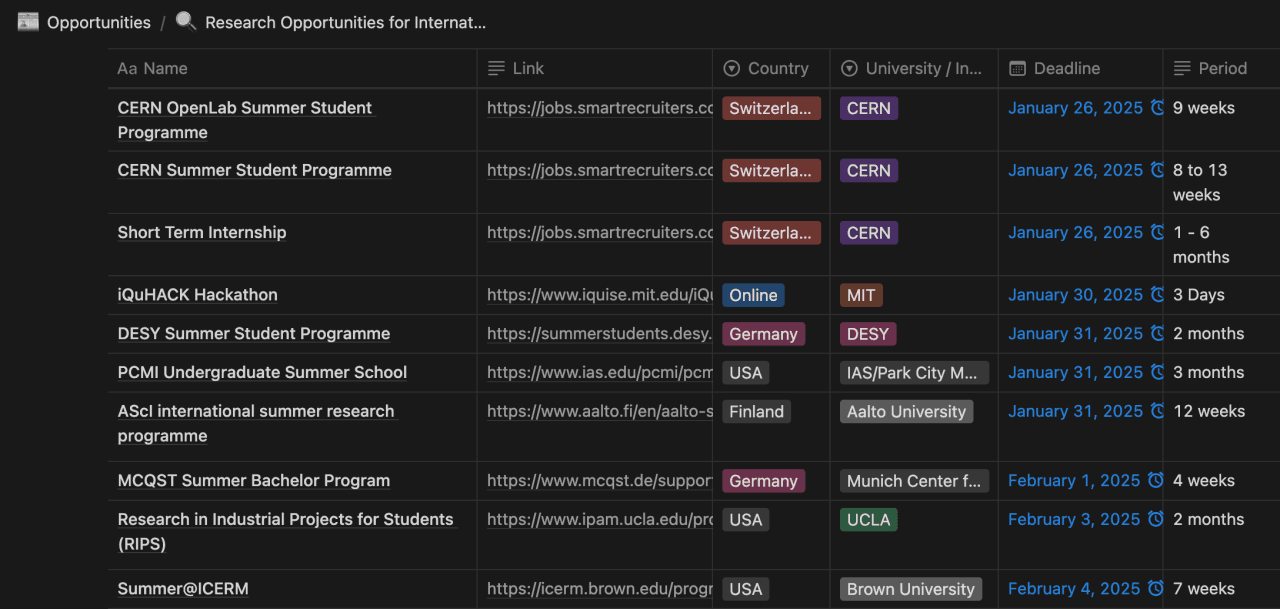Click the February 3, 2025 deadline
The height and width of the screenshot is (609, 1280).
[1074, 520]
